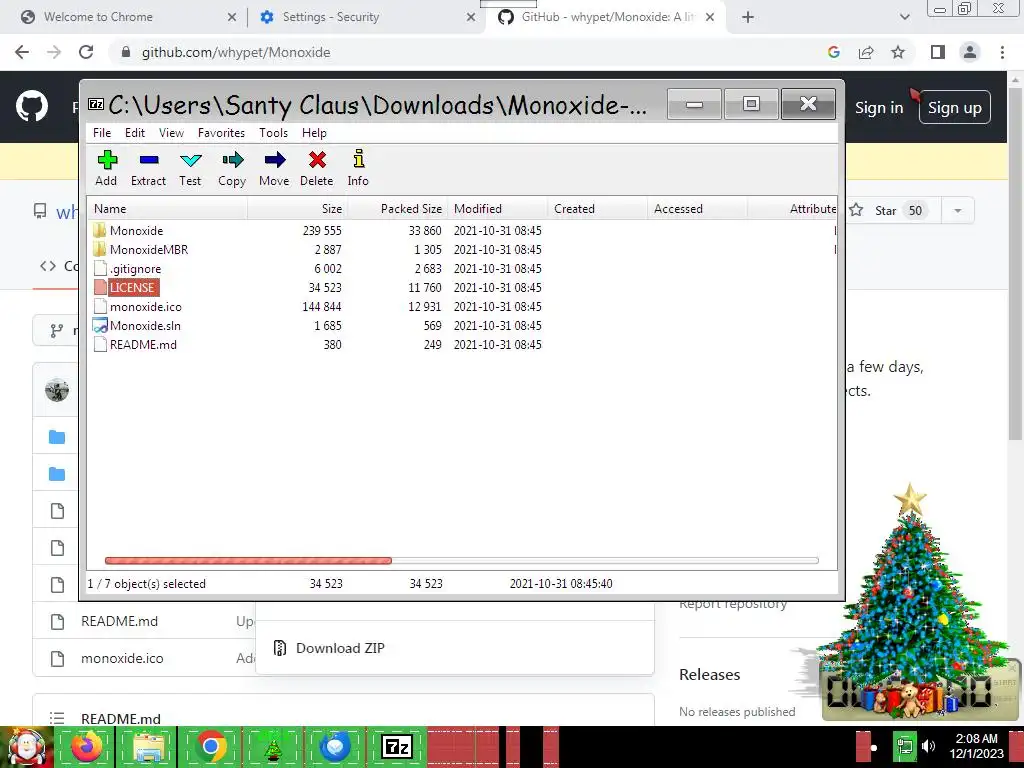Open the Chrome tab search dropdown
Image resolution: width=1024 pixels, height=768 pixels.
(x=904, y=17)
